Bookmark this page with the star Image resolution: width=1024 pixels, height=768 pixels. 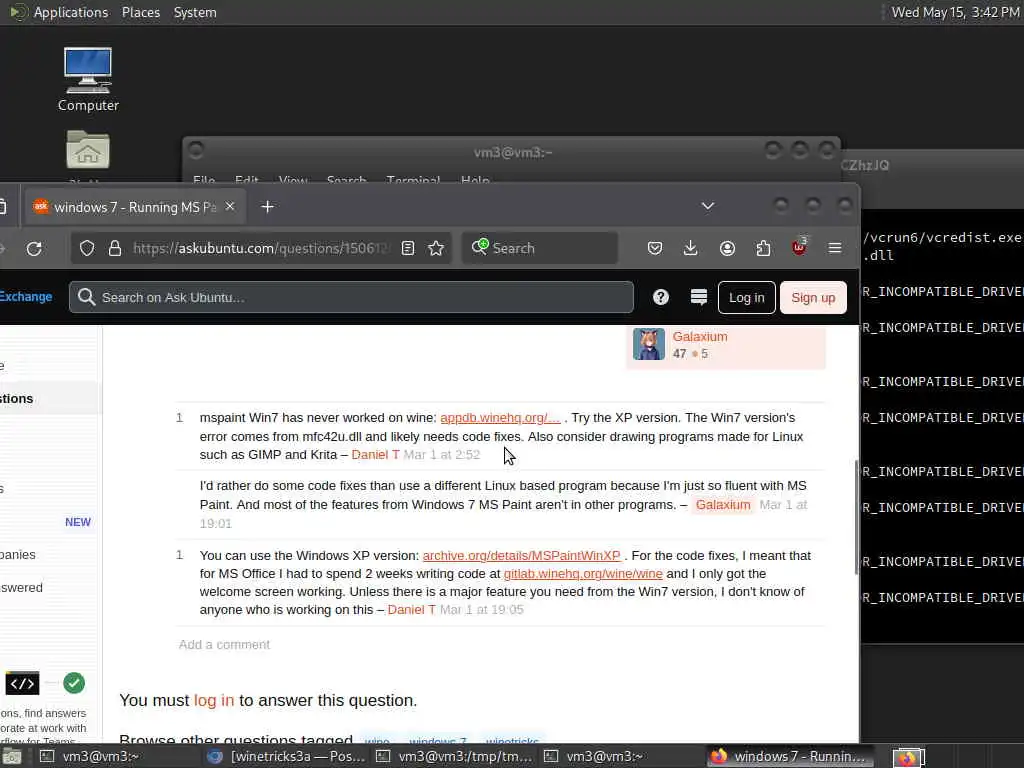click(436, 248)
